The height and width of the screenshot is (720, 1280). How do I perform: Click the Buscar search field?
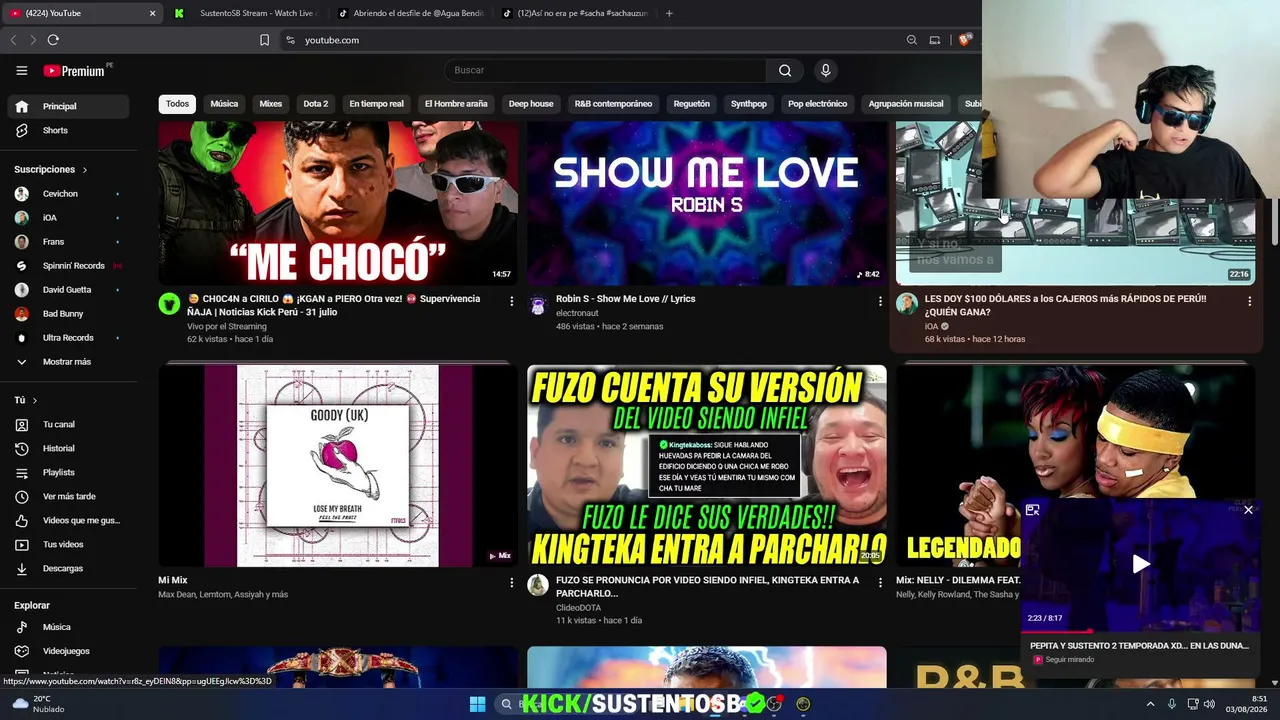point(606,71)
